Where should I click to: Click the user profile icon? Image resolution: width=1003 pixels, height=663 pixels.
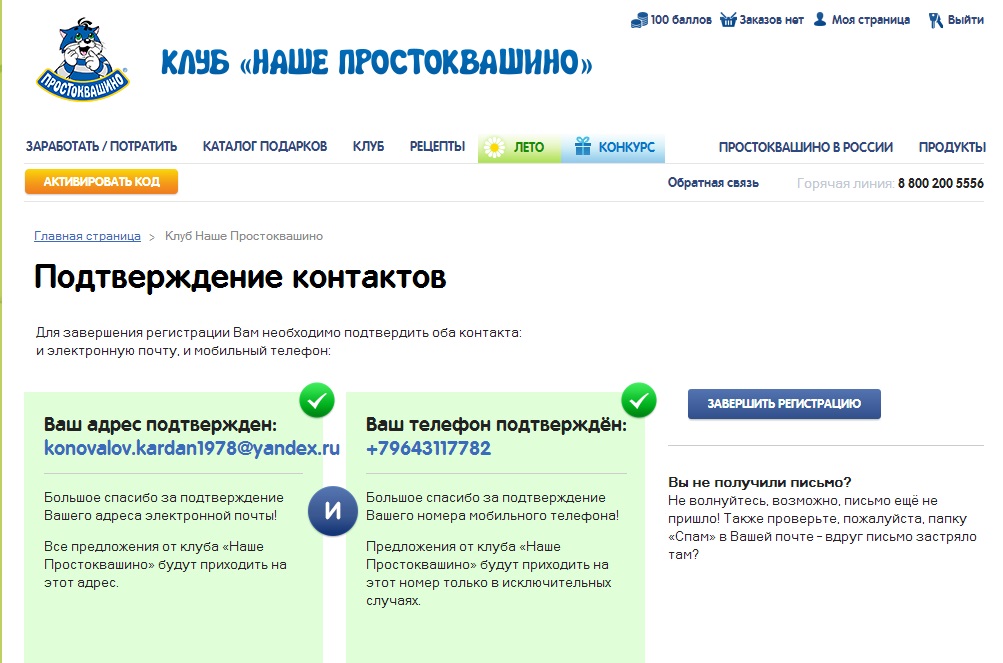click(820, 20)
